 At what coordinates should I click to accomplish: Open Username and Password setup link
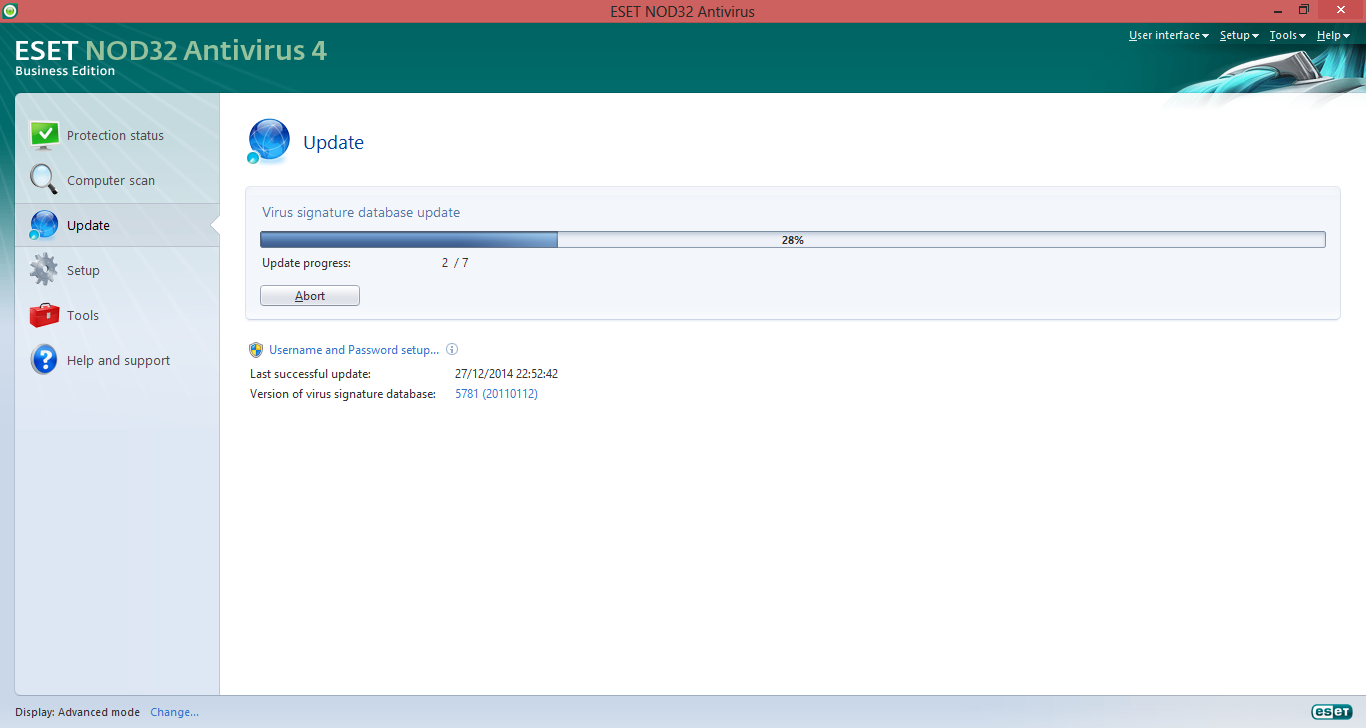tap(354, 350)
